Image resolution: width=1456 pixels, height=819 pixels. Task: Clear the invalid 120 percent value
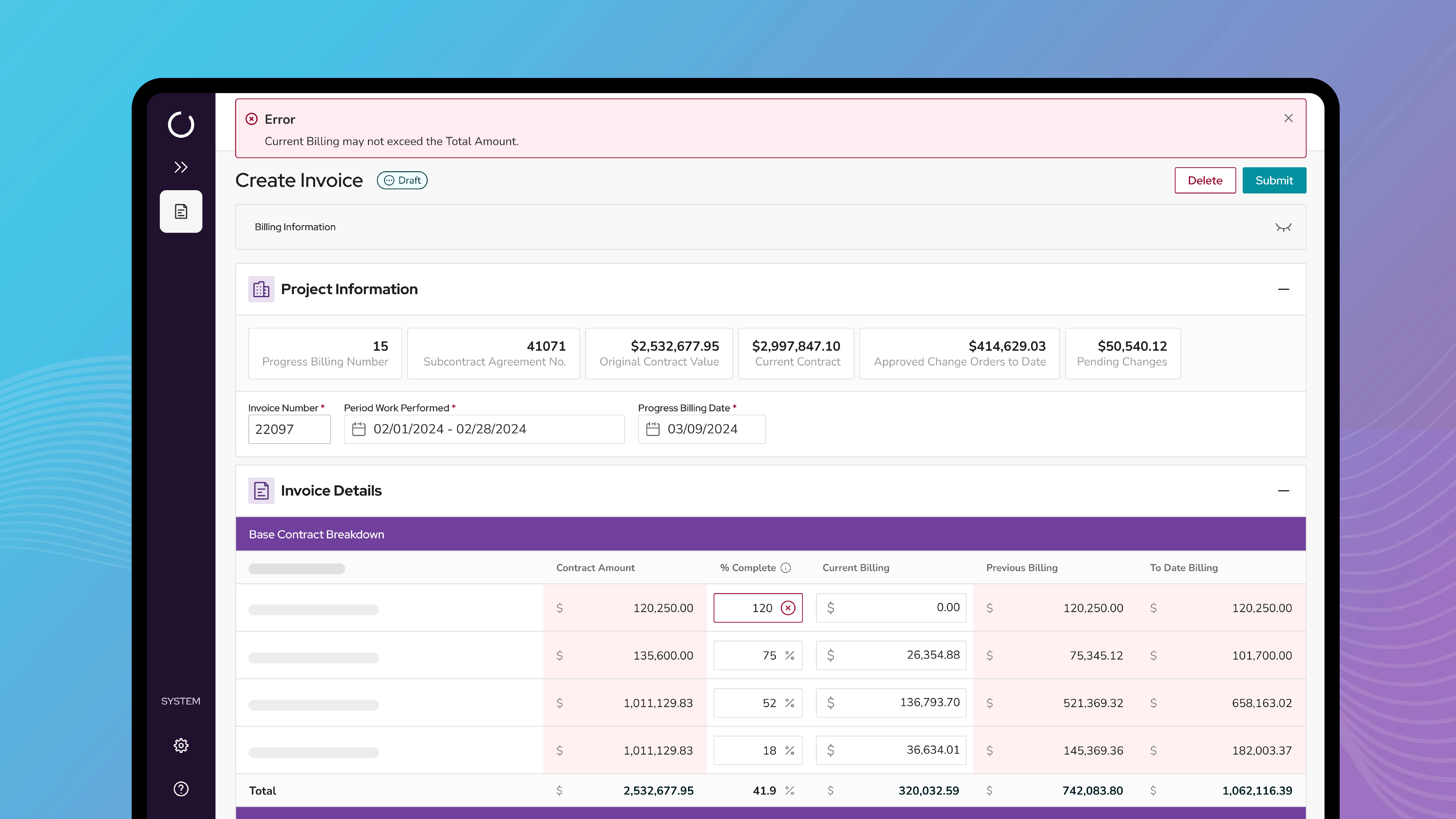tap(788, 608)
